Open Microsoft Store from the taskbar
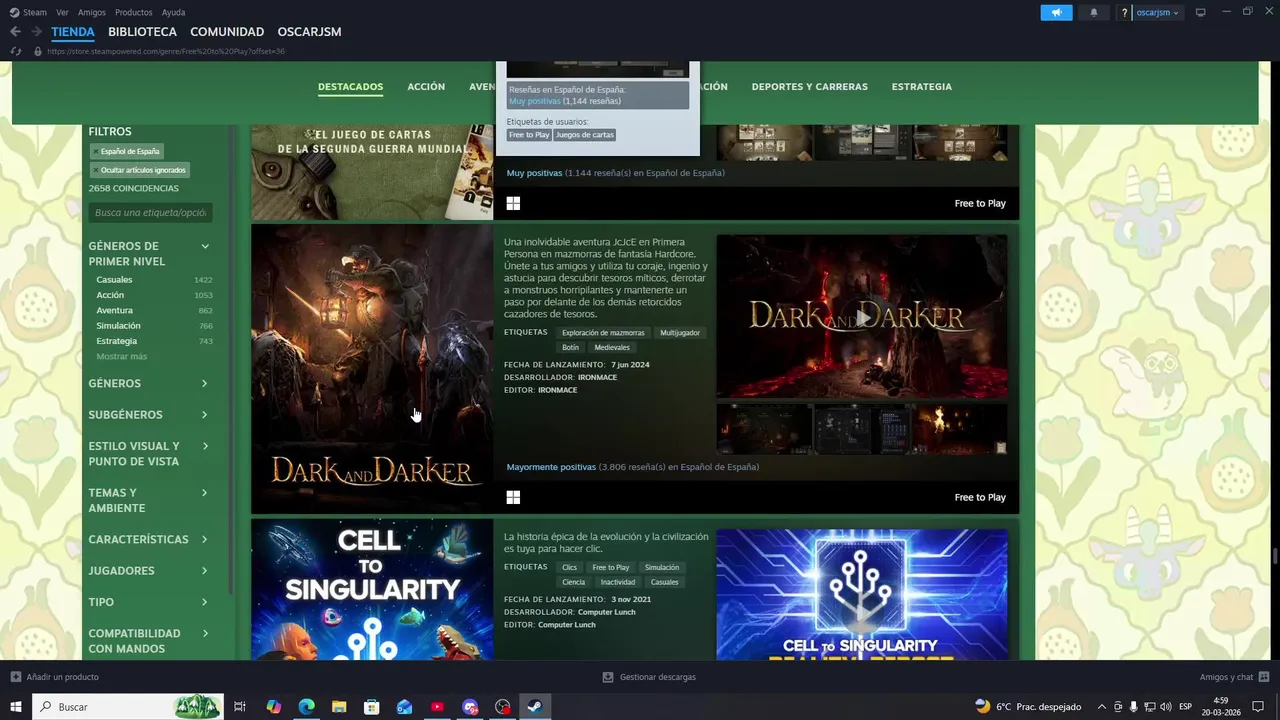 pyautogui.click(x=371, y=707)
